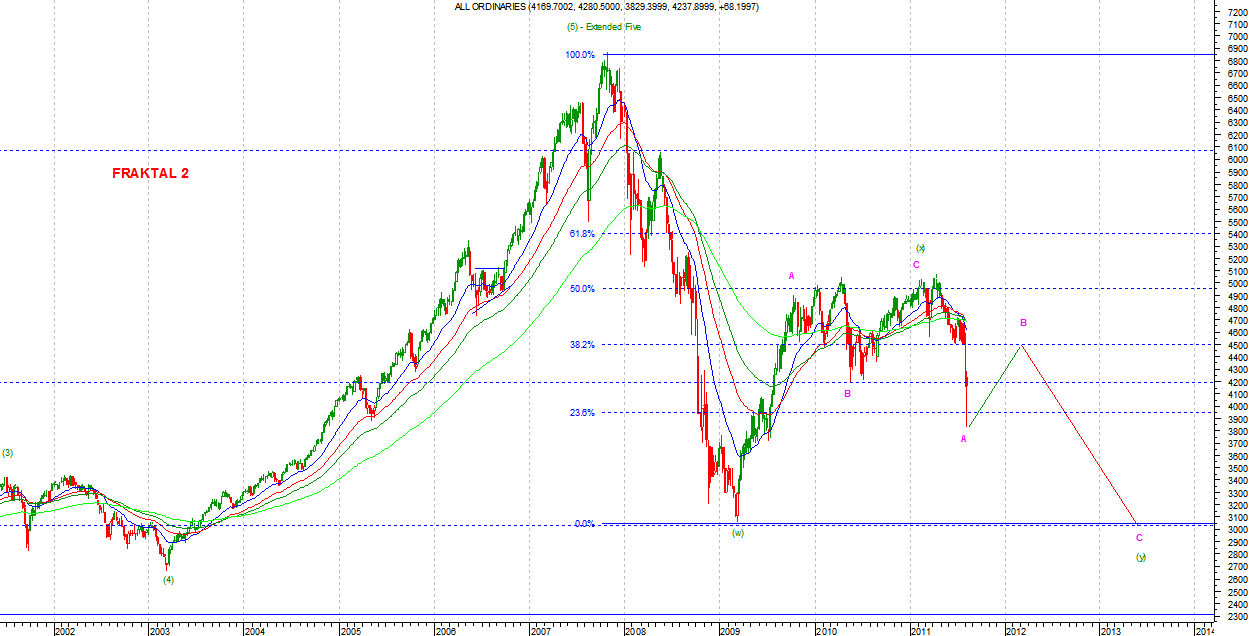
Task: Select the projected pink C label near 2013
Action: tap(1139, 538)
